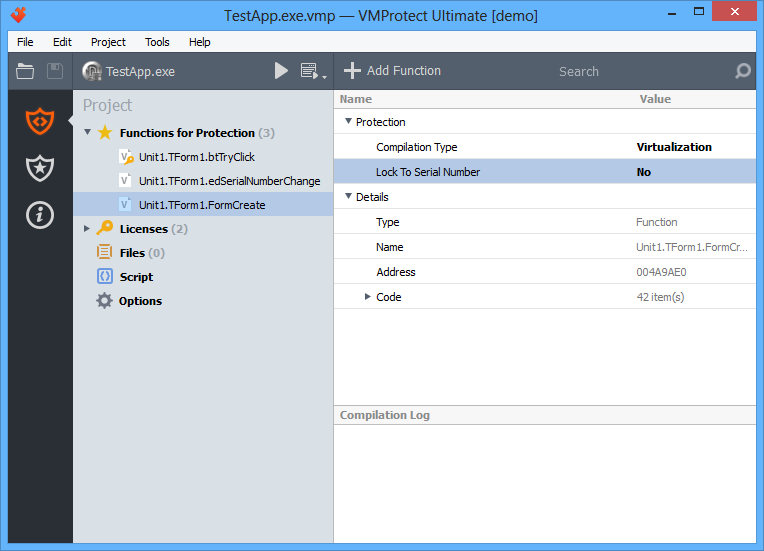Screen dimensions: 764x551
Task: Select the Compilation Type row label
Action: point(417,147)
